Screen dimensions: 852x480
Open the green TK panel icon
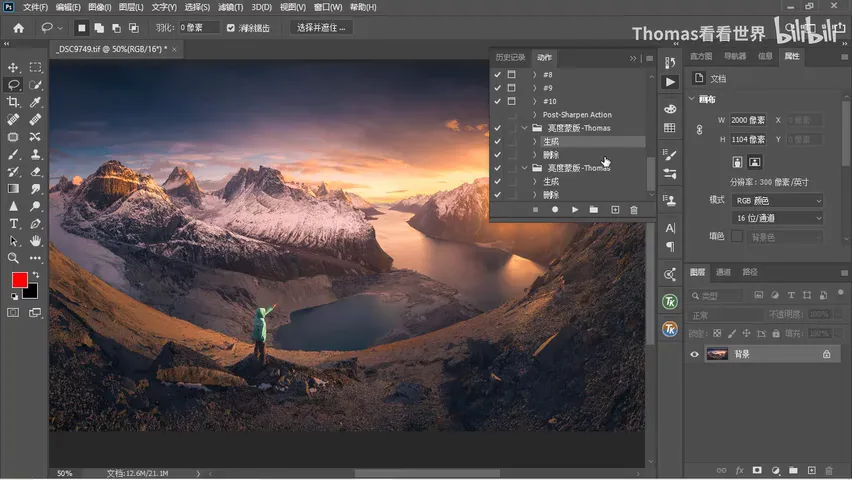670,302
